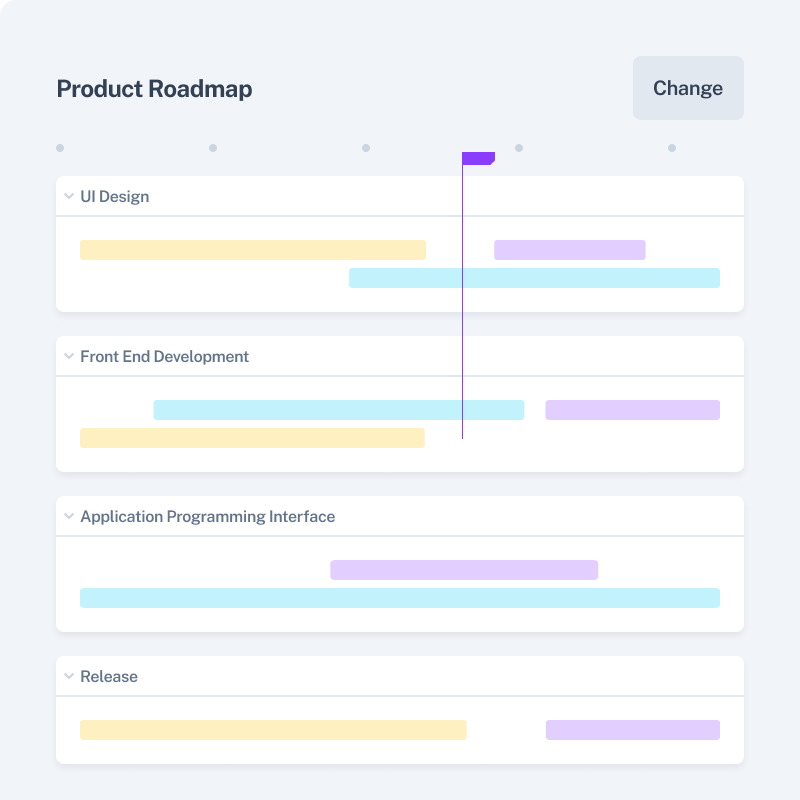Click the last timeline dot on the right
Image resolution: width=800 pixels, height=800 pixels.
[672, 148]
